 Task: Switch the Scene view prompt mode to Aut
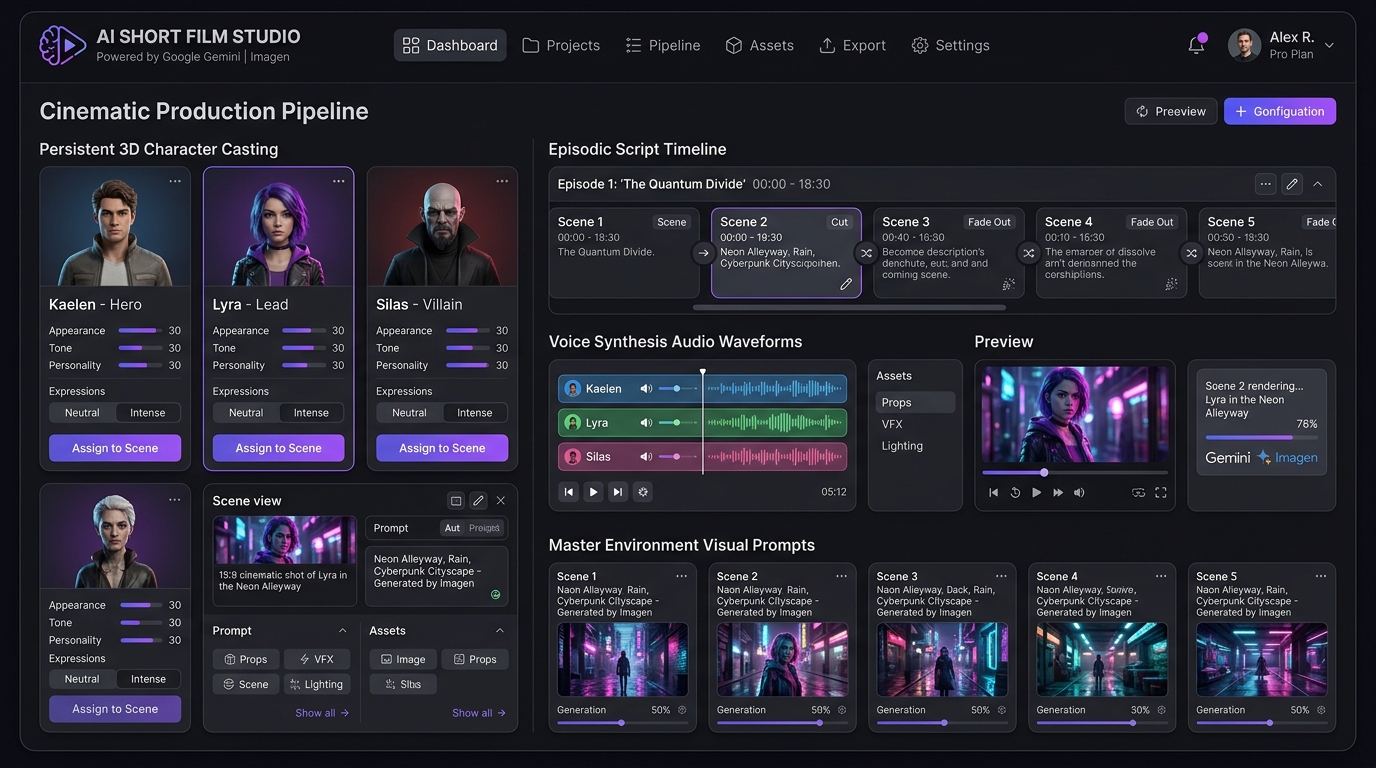tap(452, 528)
